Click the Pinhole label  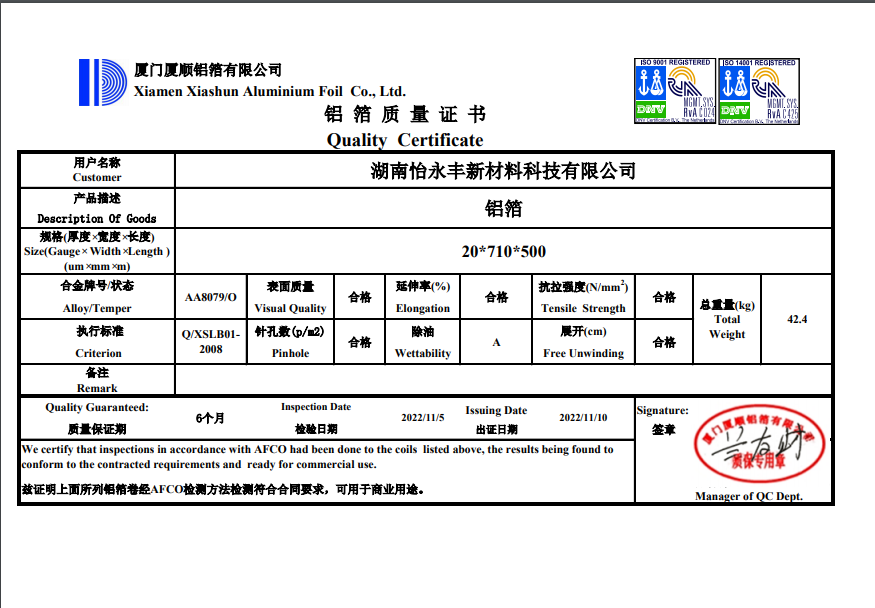click(x=290, y=353)
